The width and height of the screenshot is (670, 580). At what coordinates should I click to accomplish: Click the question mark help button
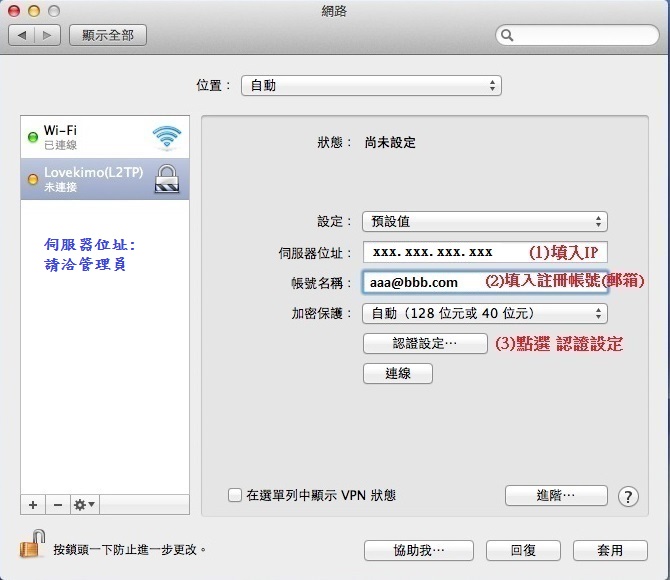tap(628, 496)
